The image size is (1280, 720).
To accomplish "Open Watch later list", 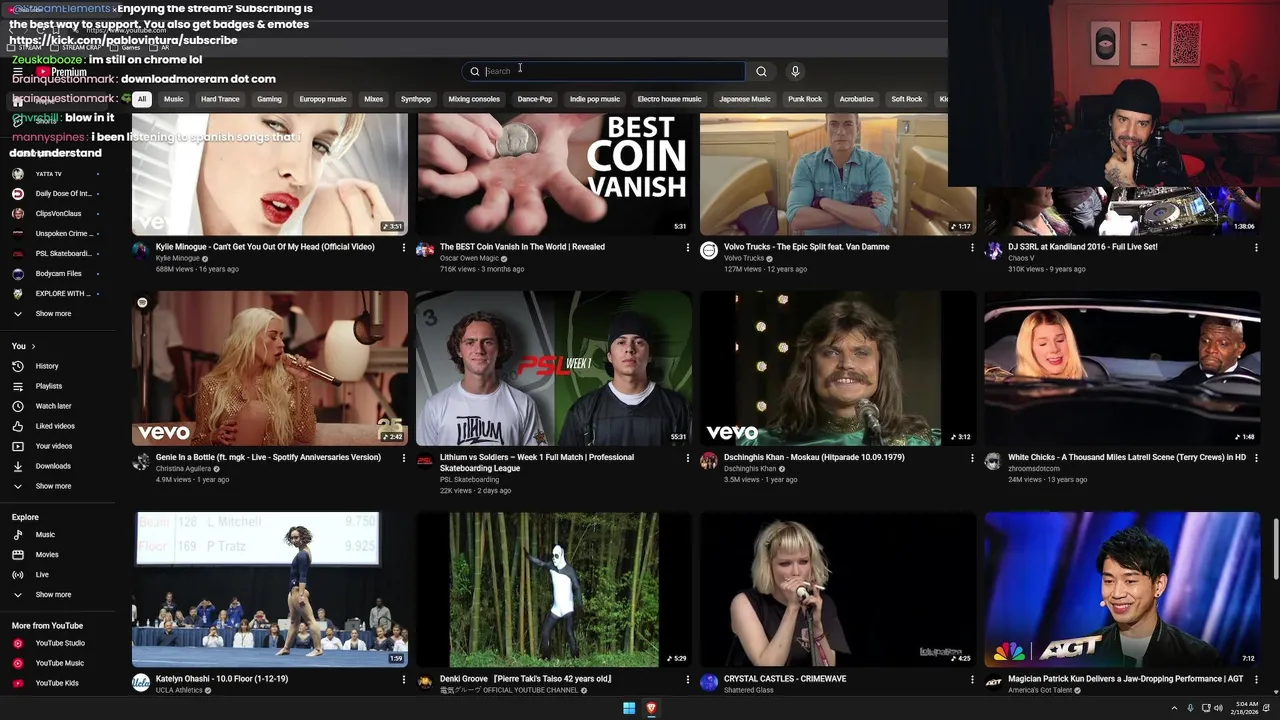I will [x=53, y=406].
